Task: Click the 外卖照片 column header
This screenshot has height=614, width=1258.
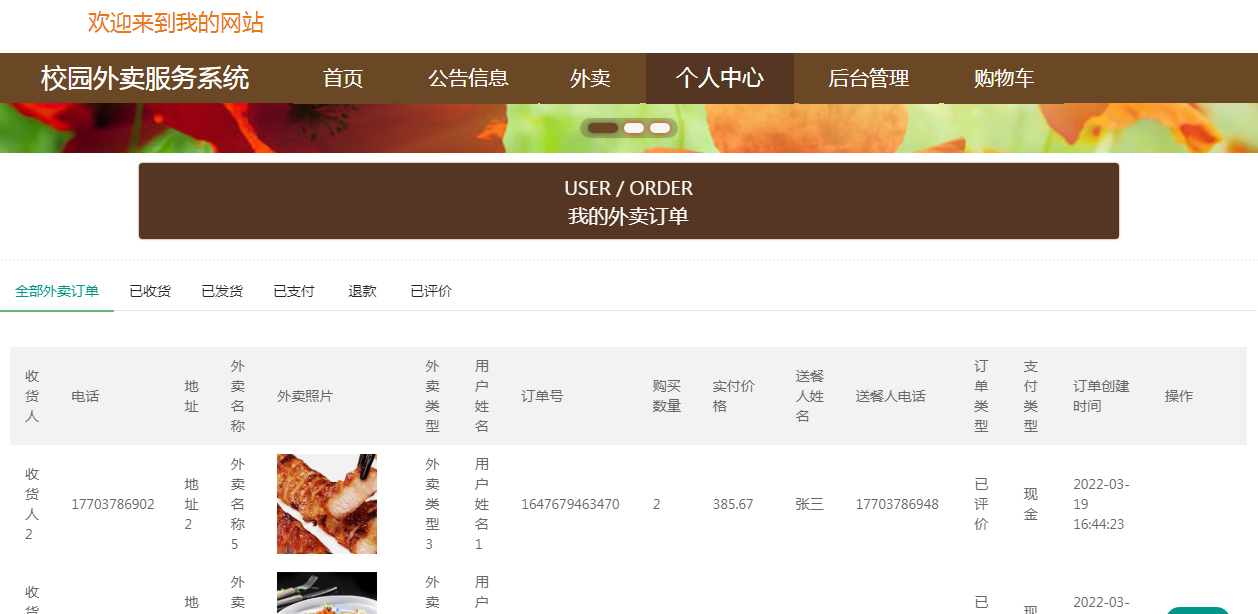Action: (305, 396)
